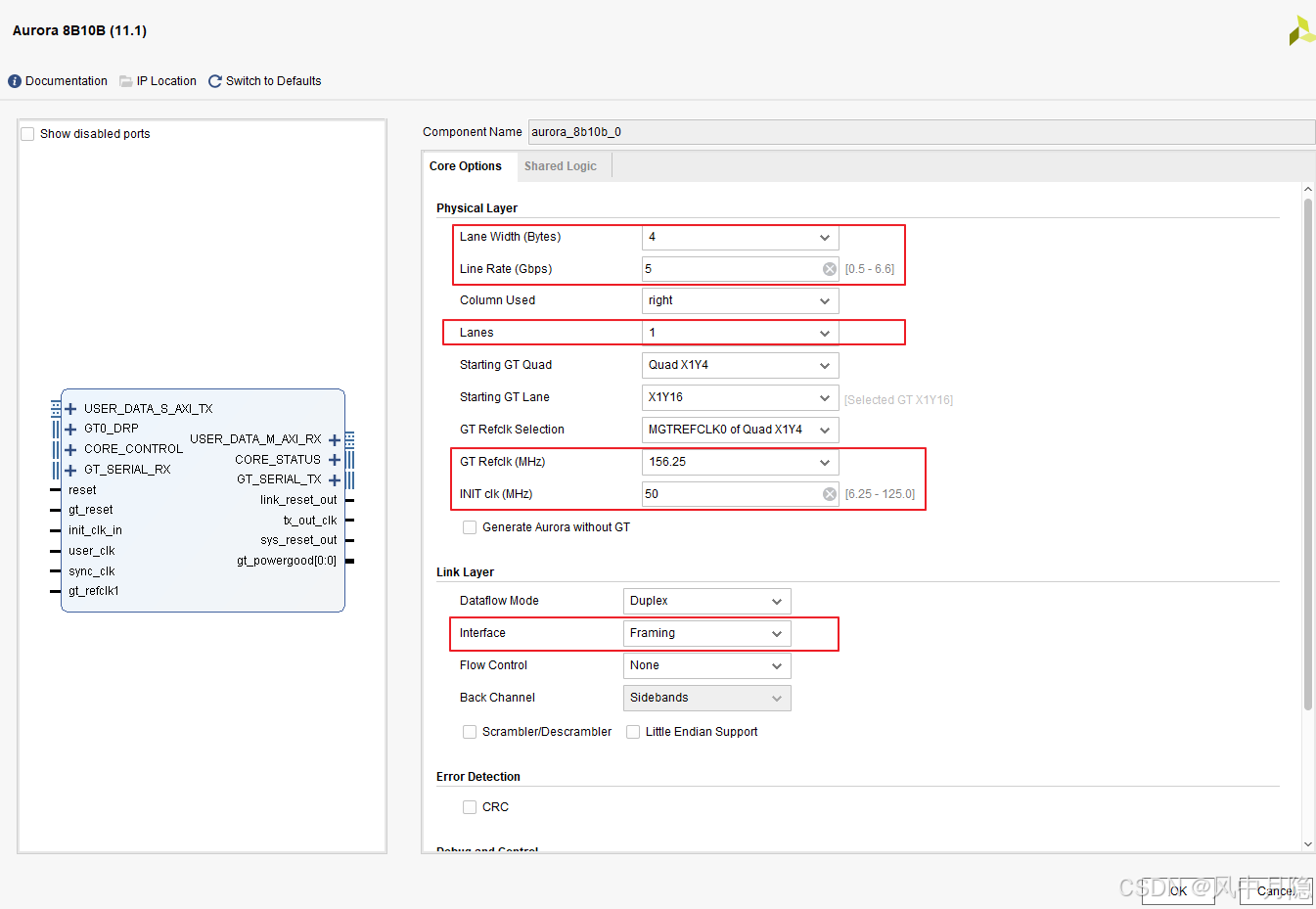1316x909 pixels.
Task: Click the Component Name input field
Action: pos(922,132)
